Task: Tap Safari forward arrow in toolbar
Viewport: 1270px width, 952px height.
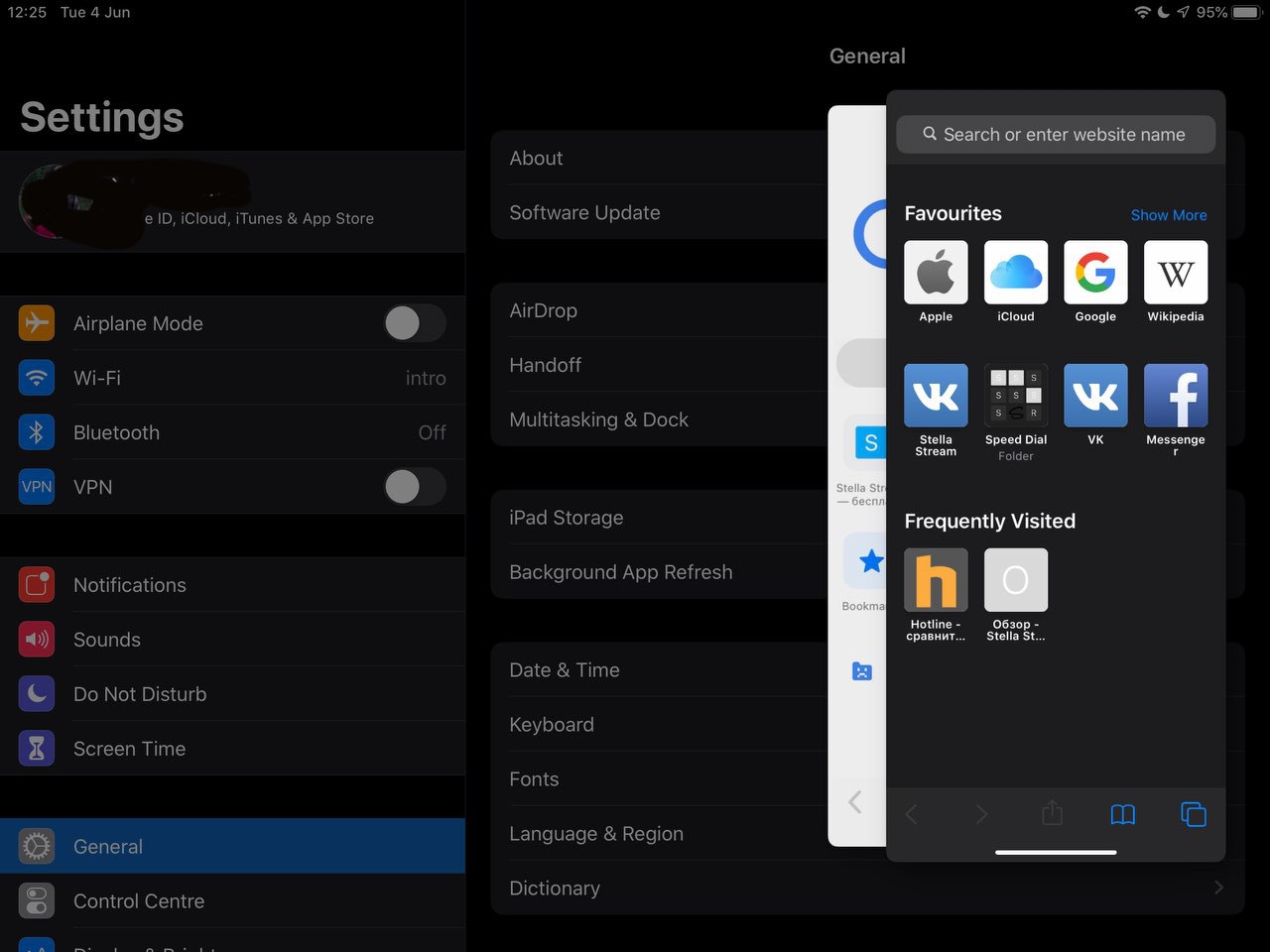Action: [x=981, y=814]
